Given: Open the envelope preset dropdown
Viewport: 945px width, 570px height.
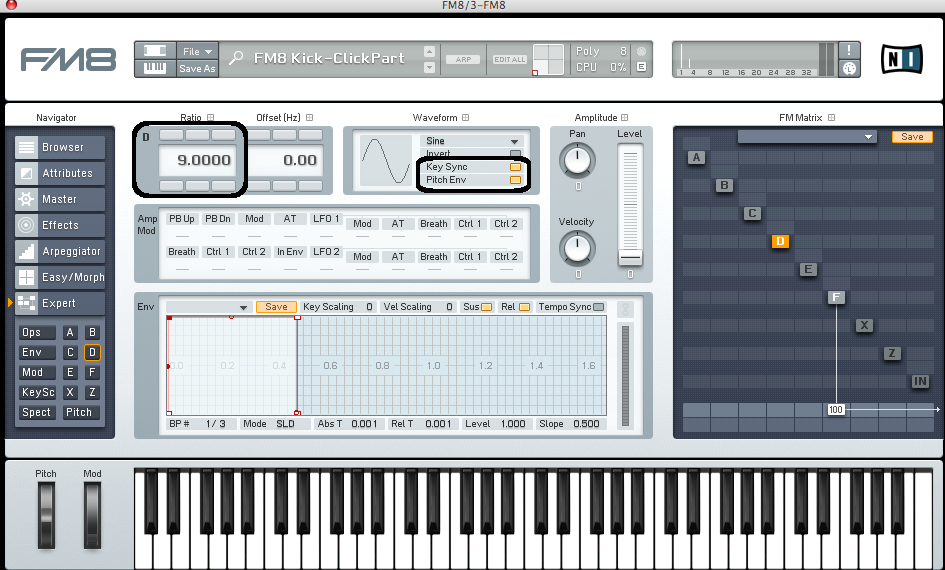Looking at the screenshot, I should (x=209, y=307).
